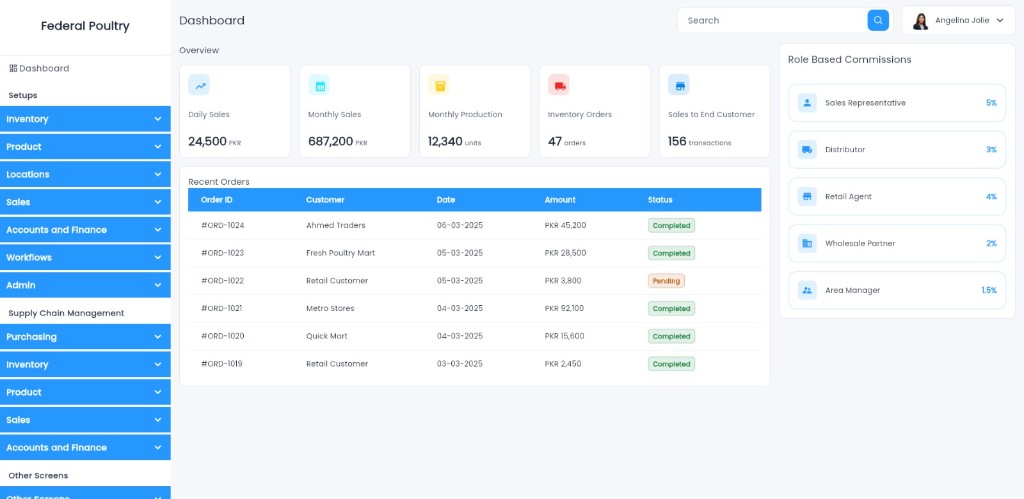Open Inventory menu under Supply Chain Management
Viewport: 1024px width, 499px height.
(x=85, y=364)
